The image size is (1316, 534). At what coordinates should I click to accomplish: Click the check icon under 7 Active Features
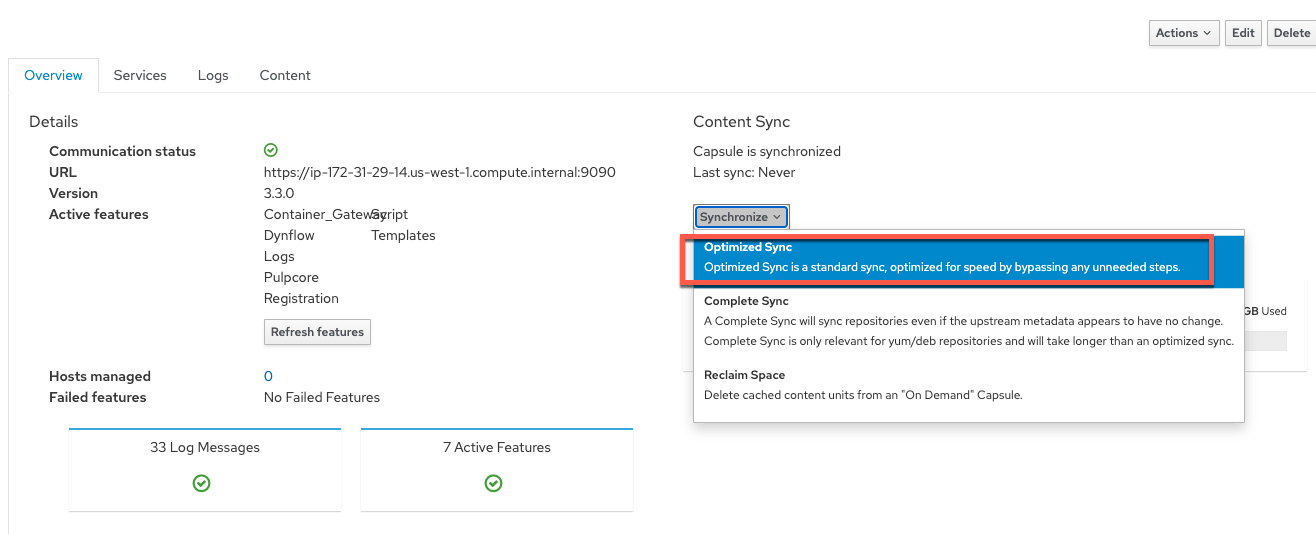493,483
